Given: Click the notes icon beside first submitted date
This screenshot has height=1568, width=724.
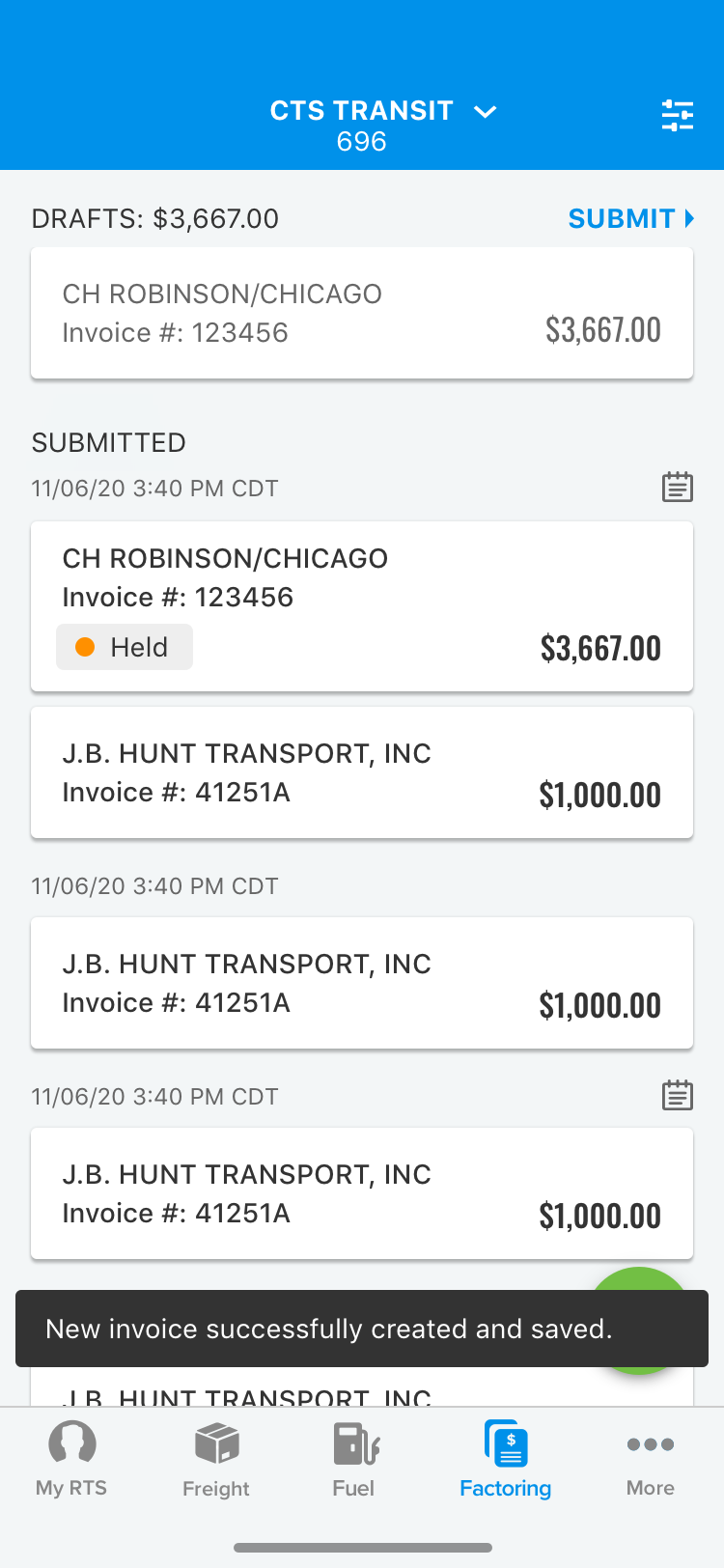Looking at the screenshot, I should (678, 487).
